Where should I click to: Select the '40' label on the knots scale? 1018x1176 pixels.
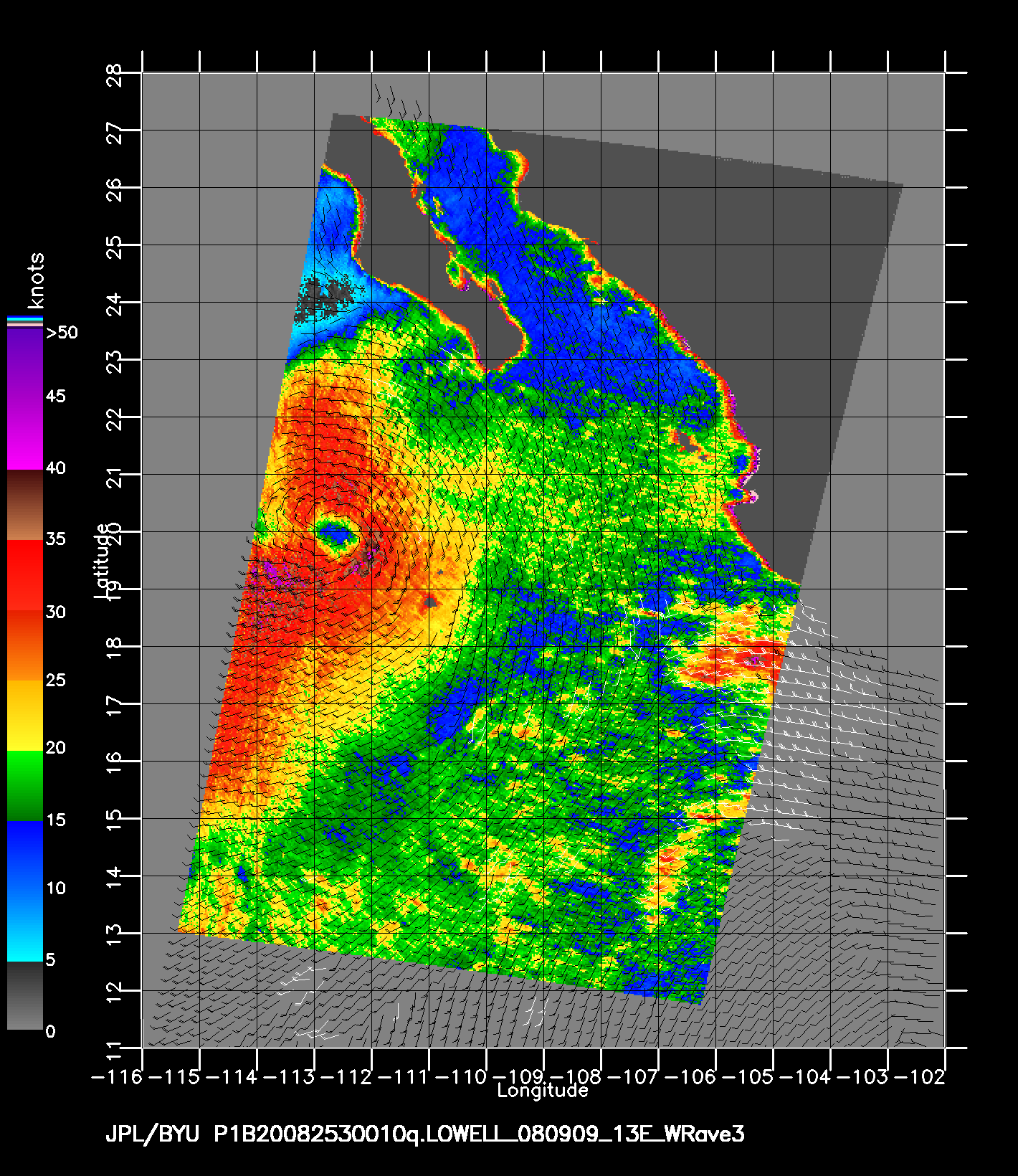pyautogui.click(x=56, y=468)
